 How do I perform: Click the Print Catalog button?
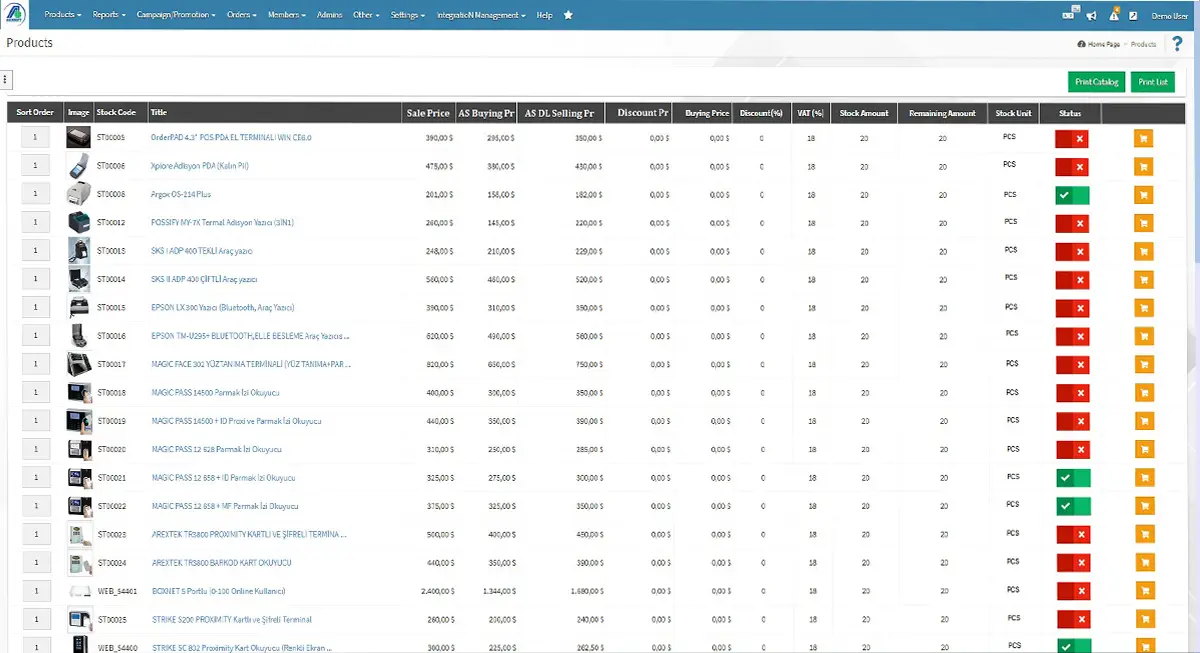pos(1097,82)
